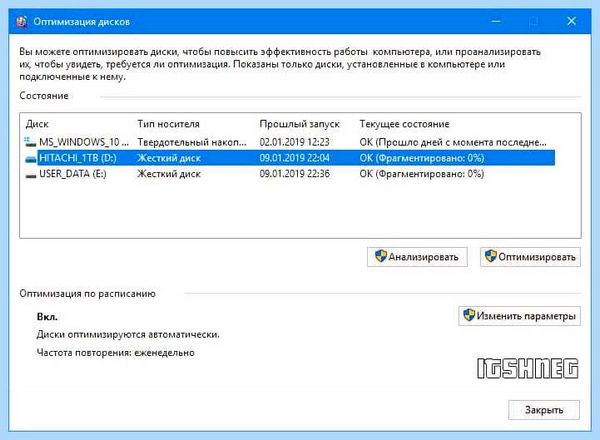Image resolution: width=600 pixels, height=440 pixels.
Task: Click the Оптимизировать button
Action: (x=530, y=257)
